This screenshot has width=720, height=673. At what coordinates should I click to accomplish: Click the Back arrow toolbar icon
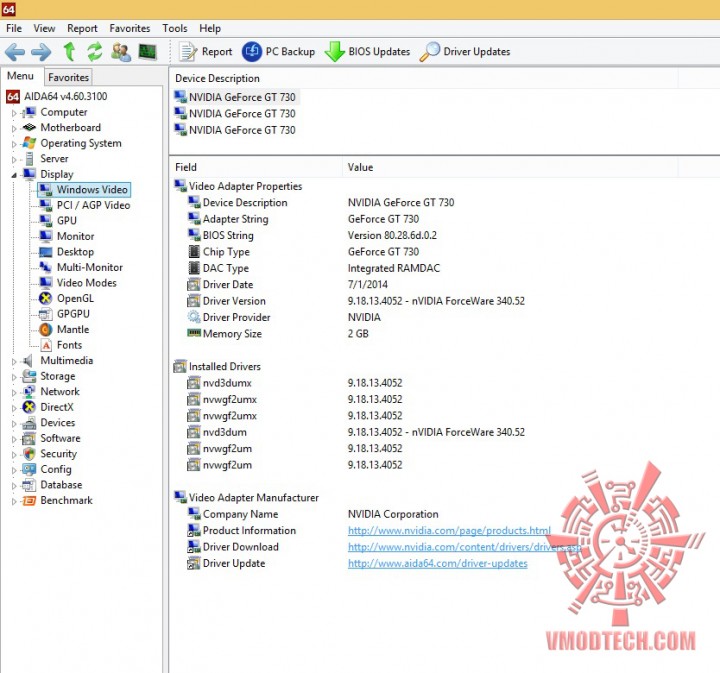(x=15, y=52)
